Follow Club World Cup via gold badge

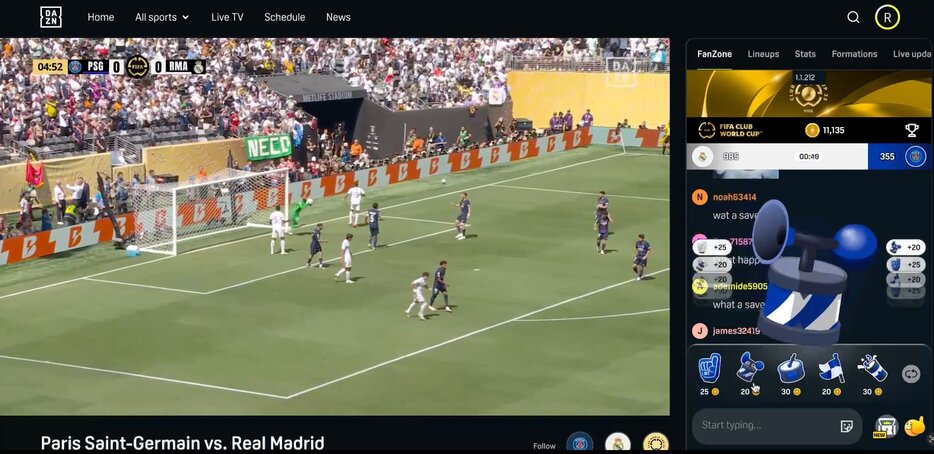click(656, 443)
